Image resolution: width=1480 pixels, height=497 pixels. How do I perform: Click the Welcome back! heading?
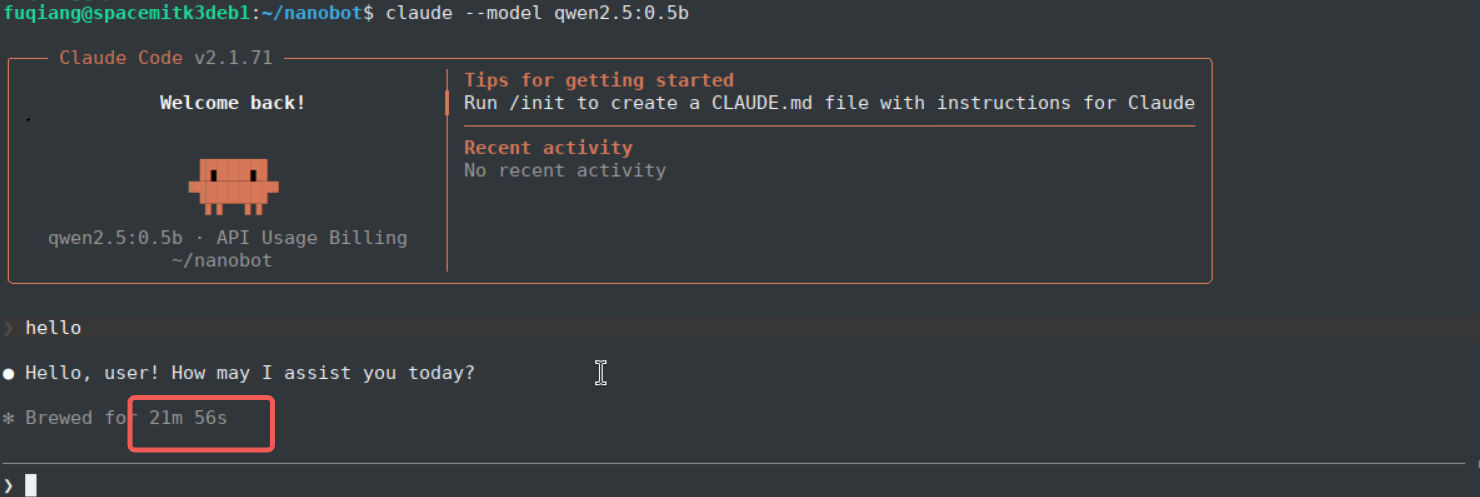pyautogui.click(x=233, y=103)
